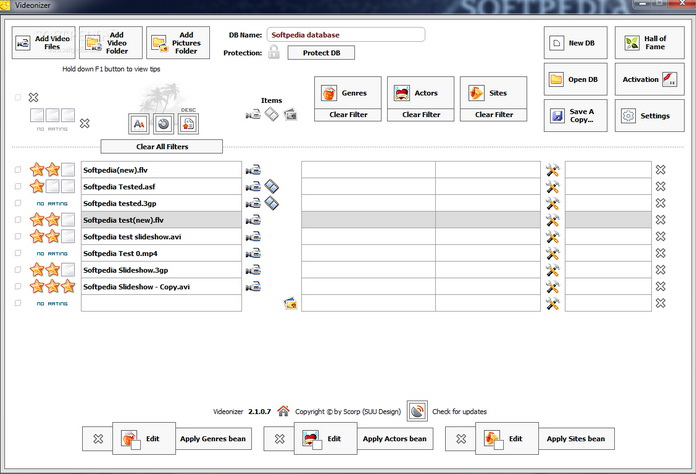The height and width of the screenshot is (474, 696).
Task: Delete the Softpedia Test 0.mp4 row with X
Action: [660, 253]
